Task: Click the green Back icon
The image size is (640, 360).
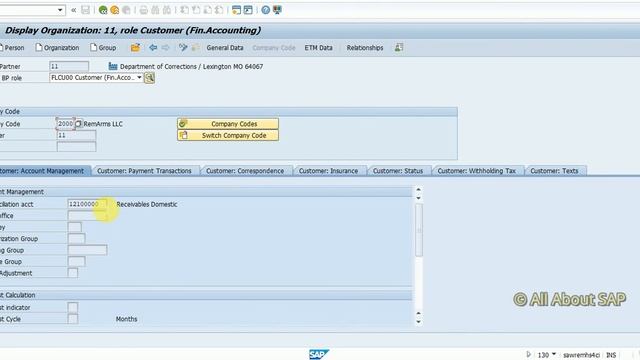Action: coord(103,10)
